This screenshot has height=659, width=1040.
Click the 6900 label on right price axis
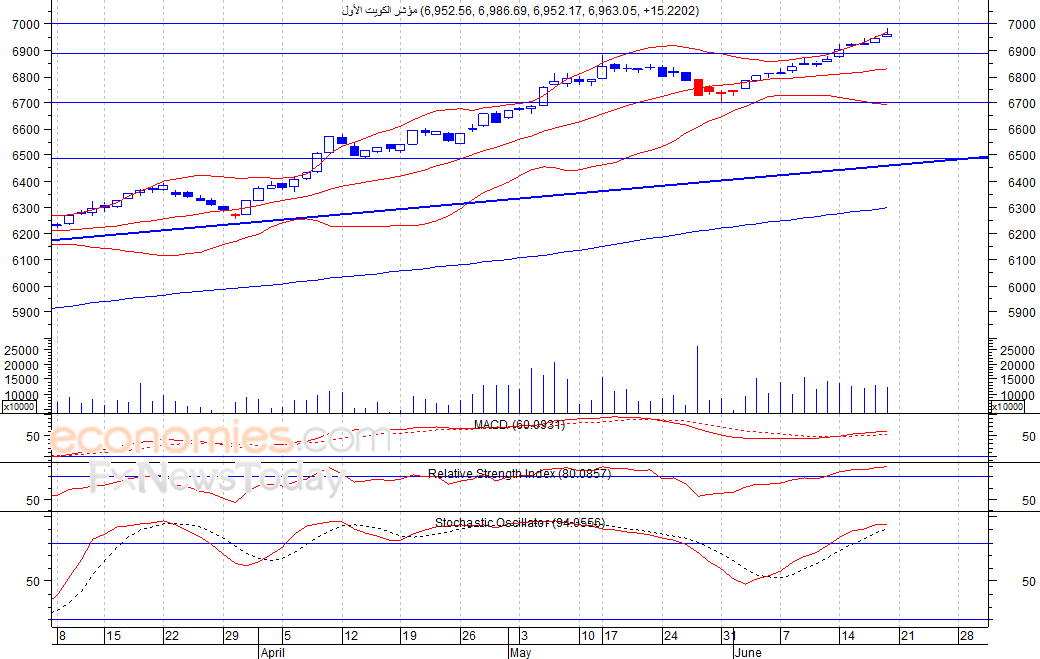[1021, 51]
